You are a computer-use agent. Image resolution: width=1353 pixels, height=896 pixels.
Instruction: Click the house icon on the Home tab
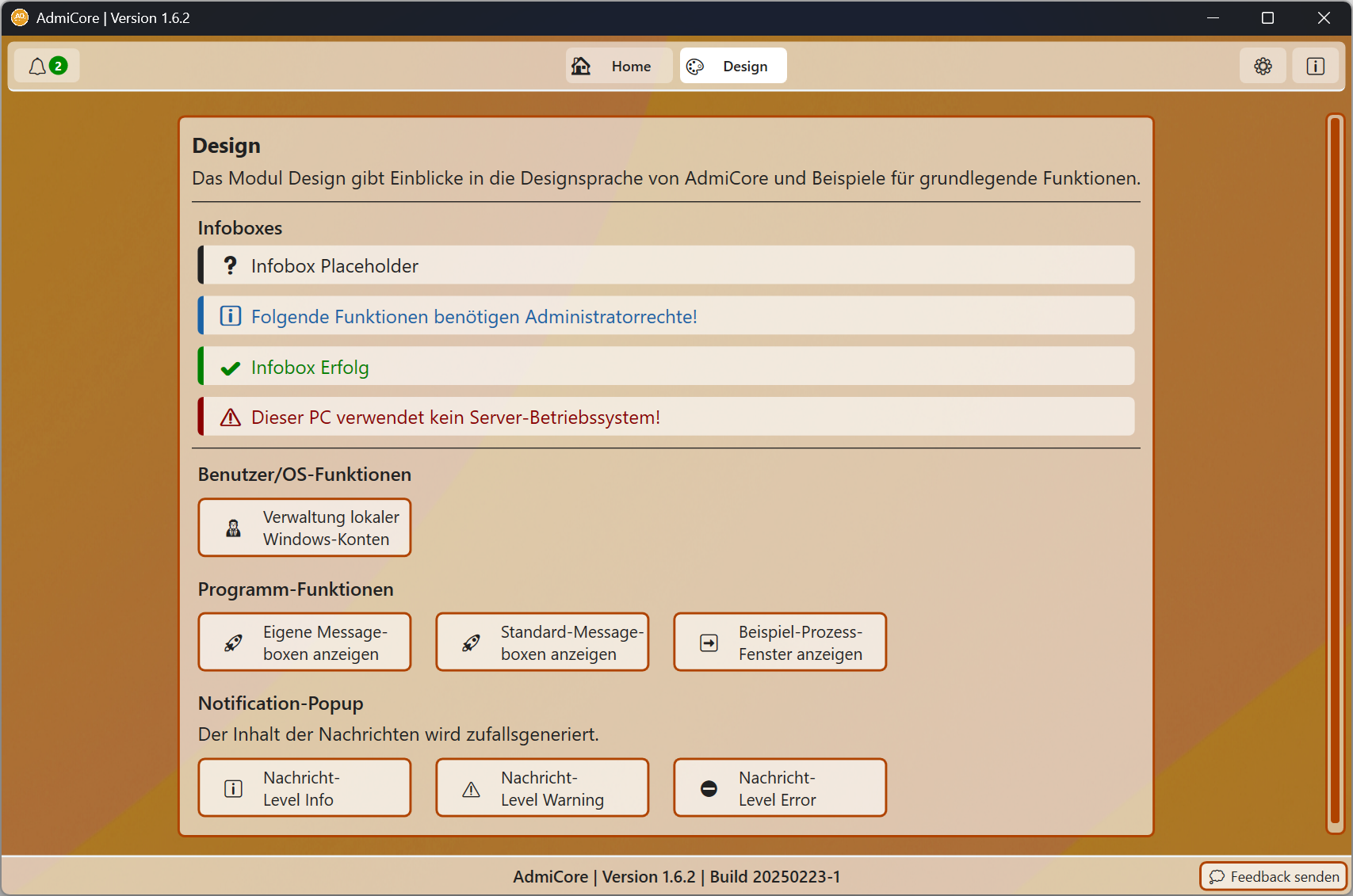tap(581, 66)
